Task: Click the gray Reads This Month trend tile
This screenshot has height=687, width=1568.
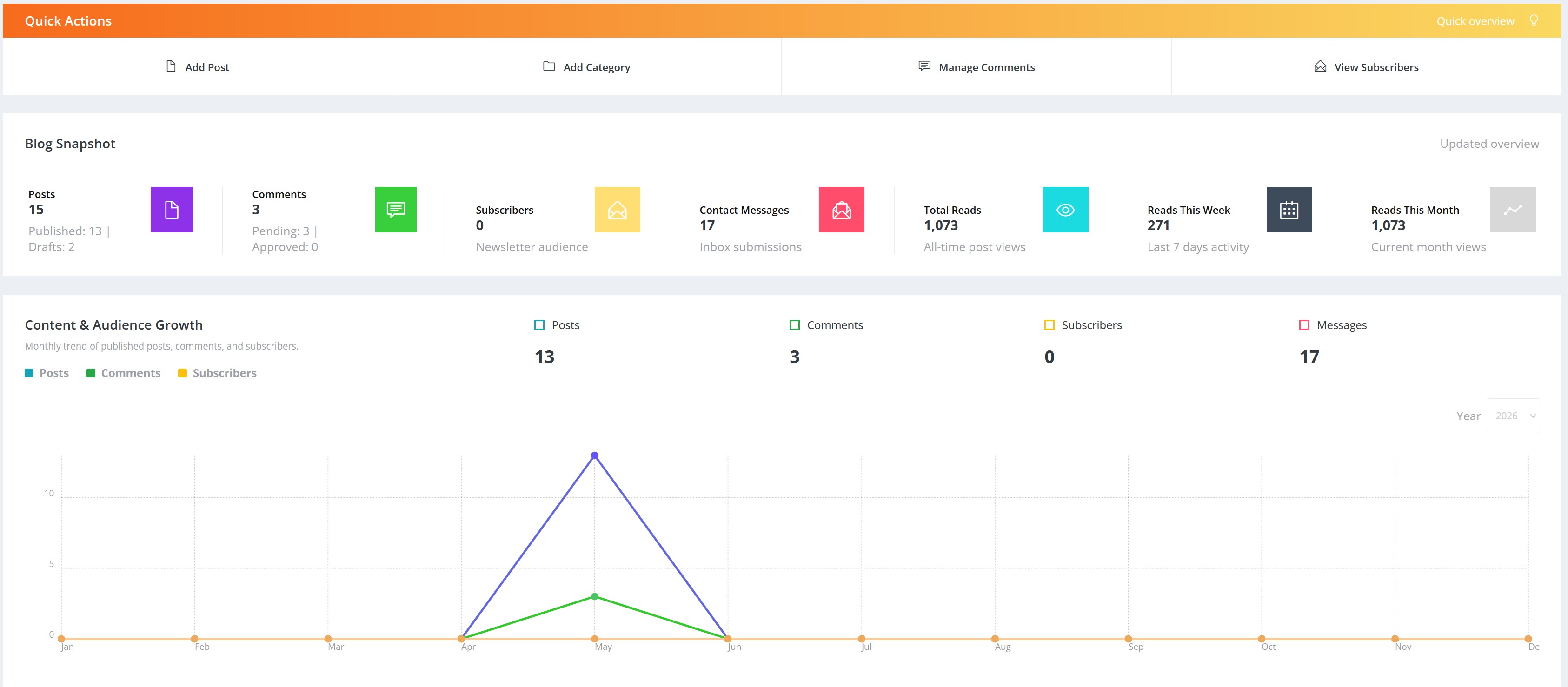Action: coord(1513,209)
